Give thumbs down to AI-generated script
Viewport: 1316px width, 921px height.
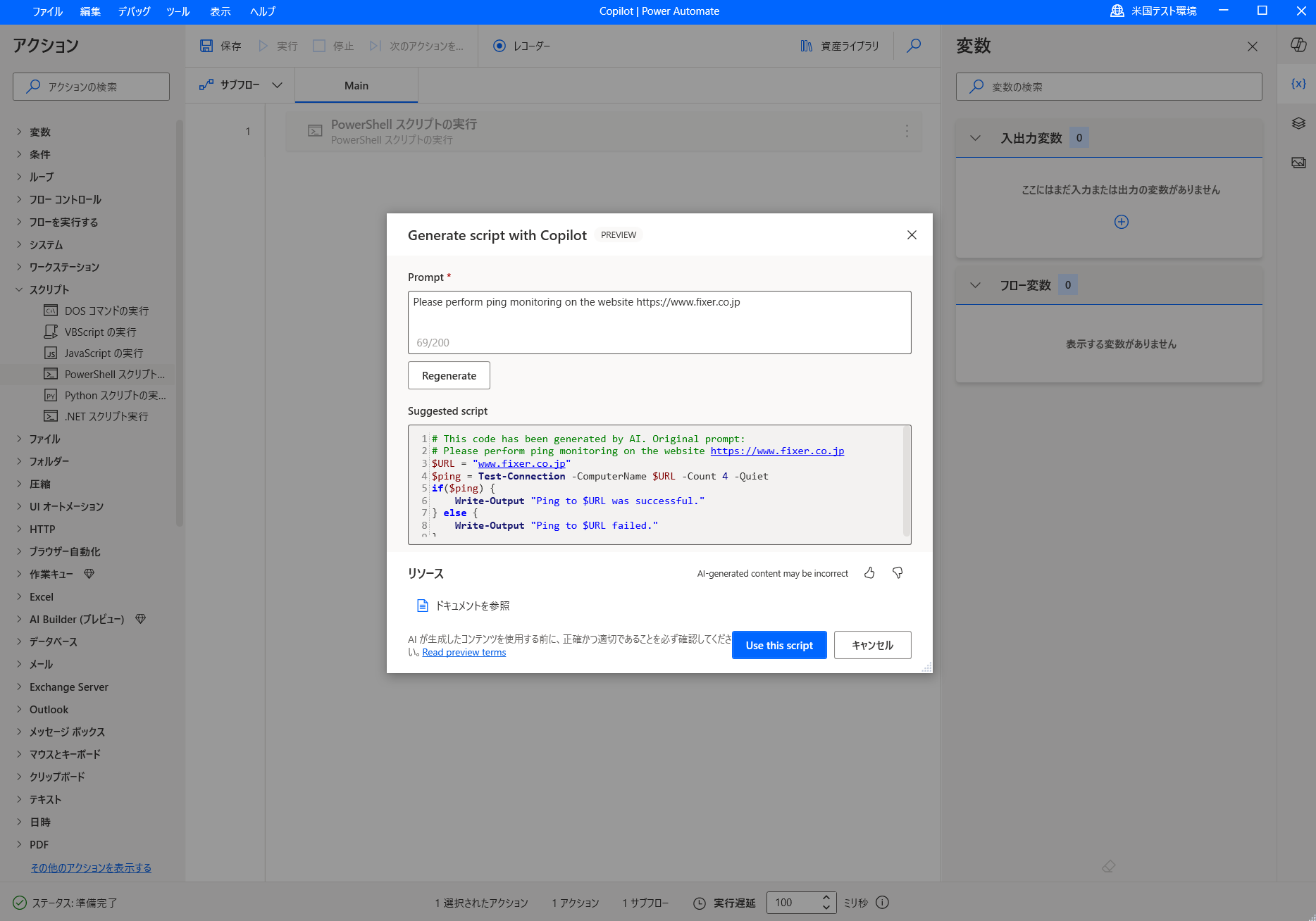click(x=898, y=572)
